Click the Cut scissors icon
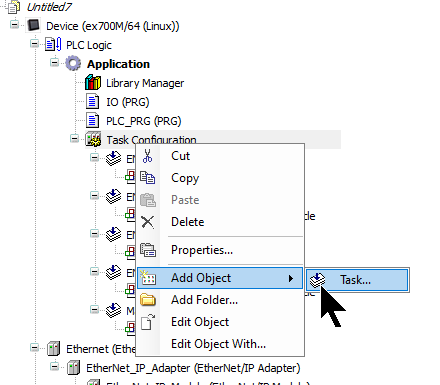Viewport: 440px width, 385px height. (x=147, y=156)
